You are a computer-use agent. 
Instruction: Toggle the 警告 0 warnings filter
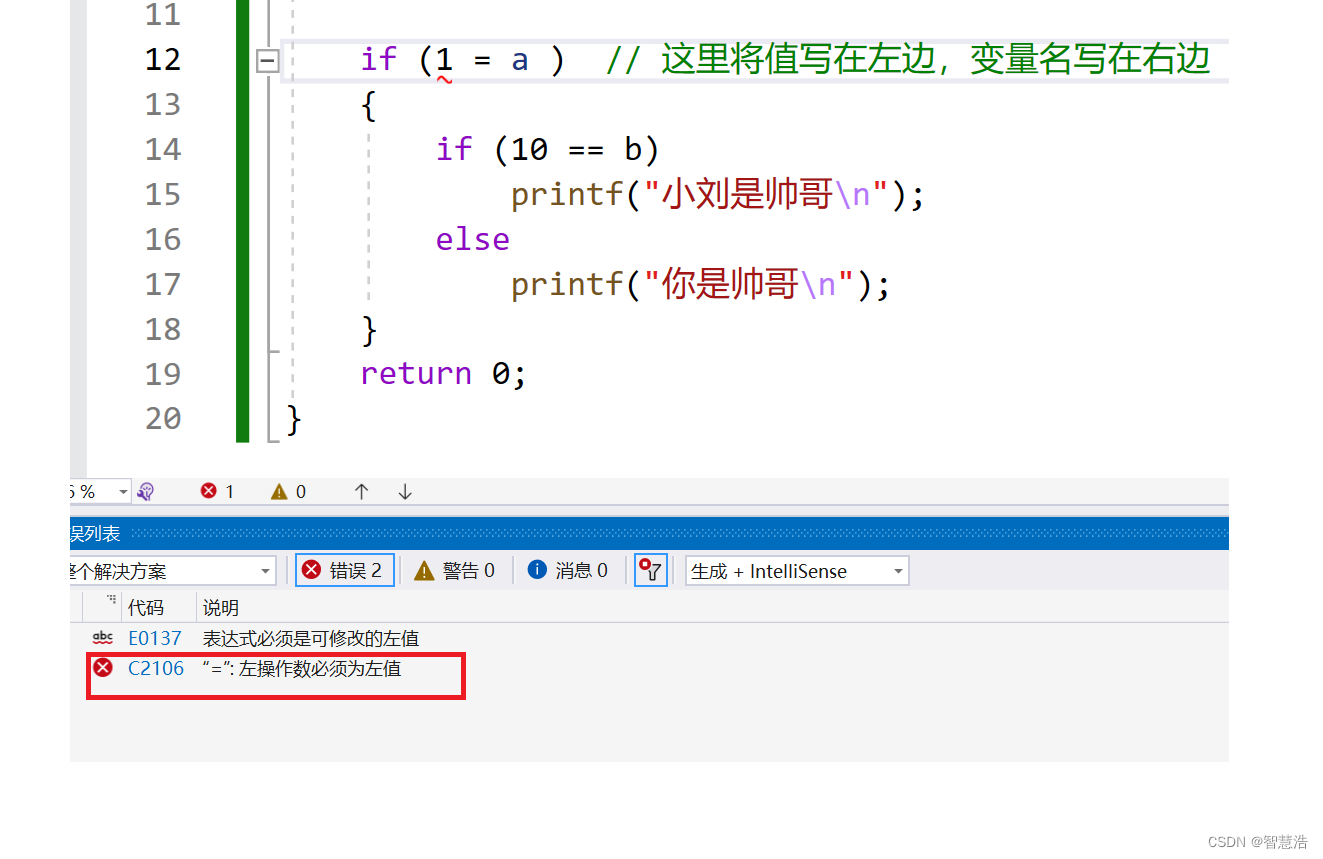tap(455, 570)
